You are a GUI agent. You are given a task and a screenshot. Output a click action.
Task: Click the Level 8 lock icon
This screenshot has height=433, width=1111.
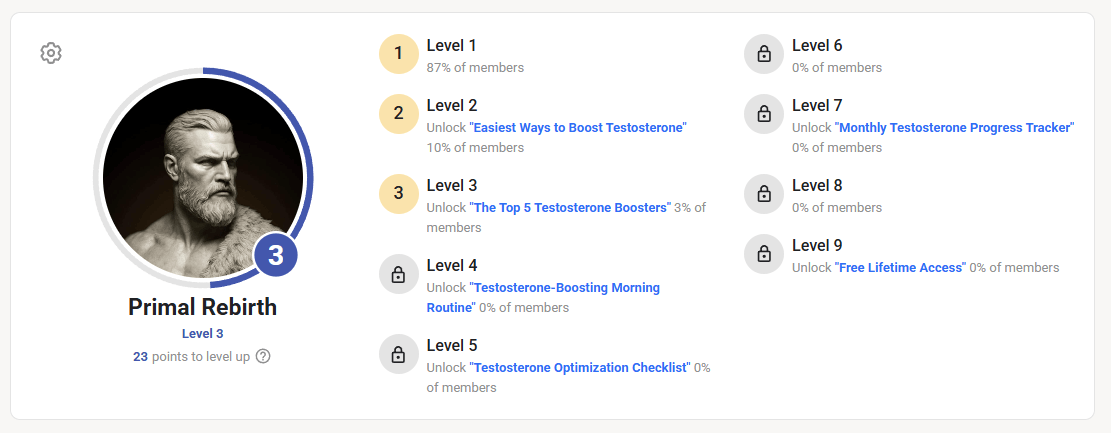click(x=763, y=194)
